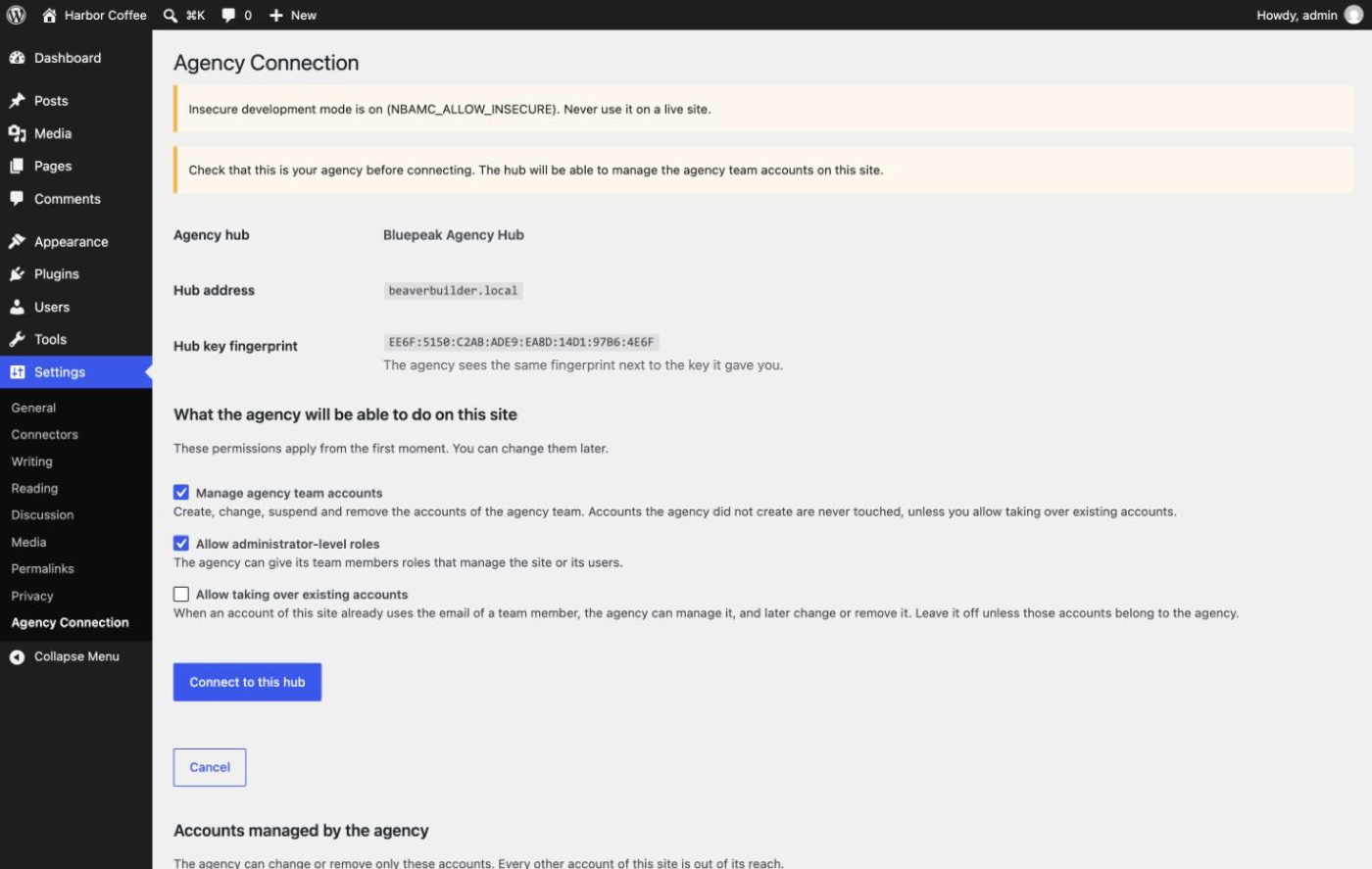1372x869 pixels.
Task: Uncheck Manage agency team accounts
Action: (x=181, y=493)
